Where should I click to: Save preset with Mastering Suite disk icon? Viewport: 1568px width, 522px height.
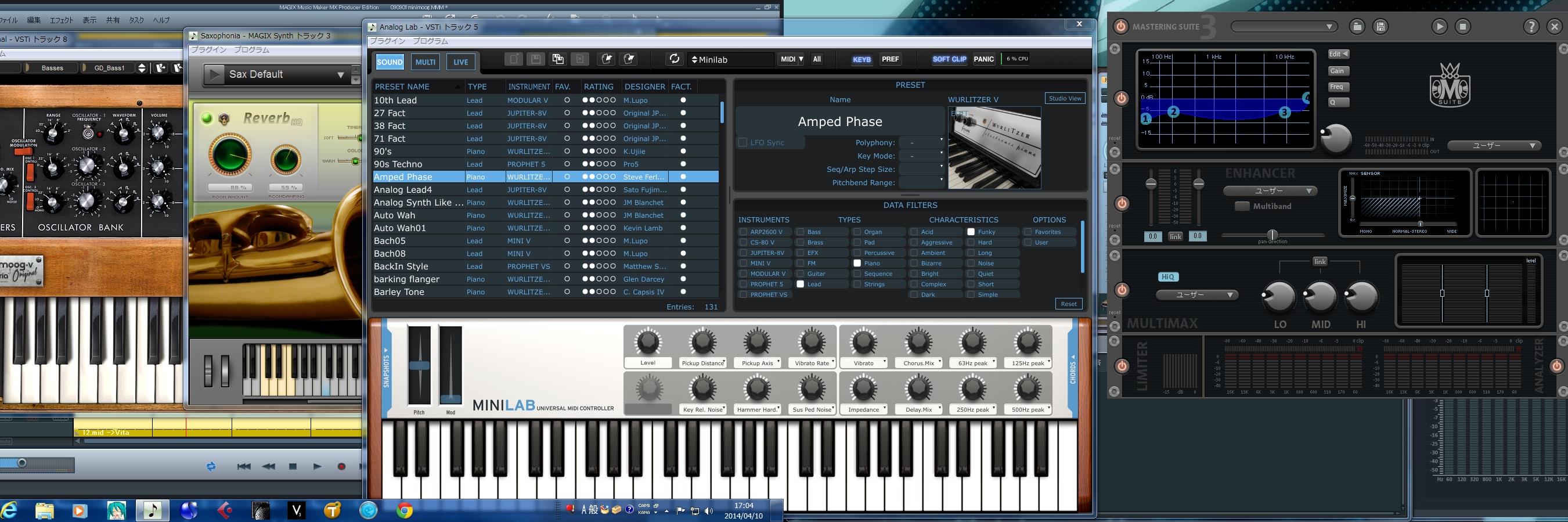[x=1380, y=26]
